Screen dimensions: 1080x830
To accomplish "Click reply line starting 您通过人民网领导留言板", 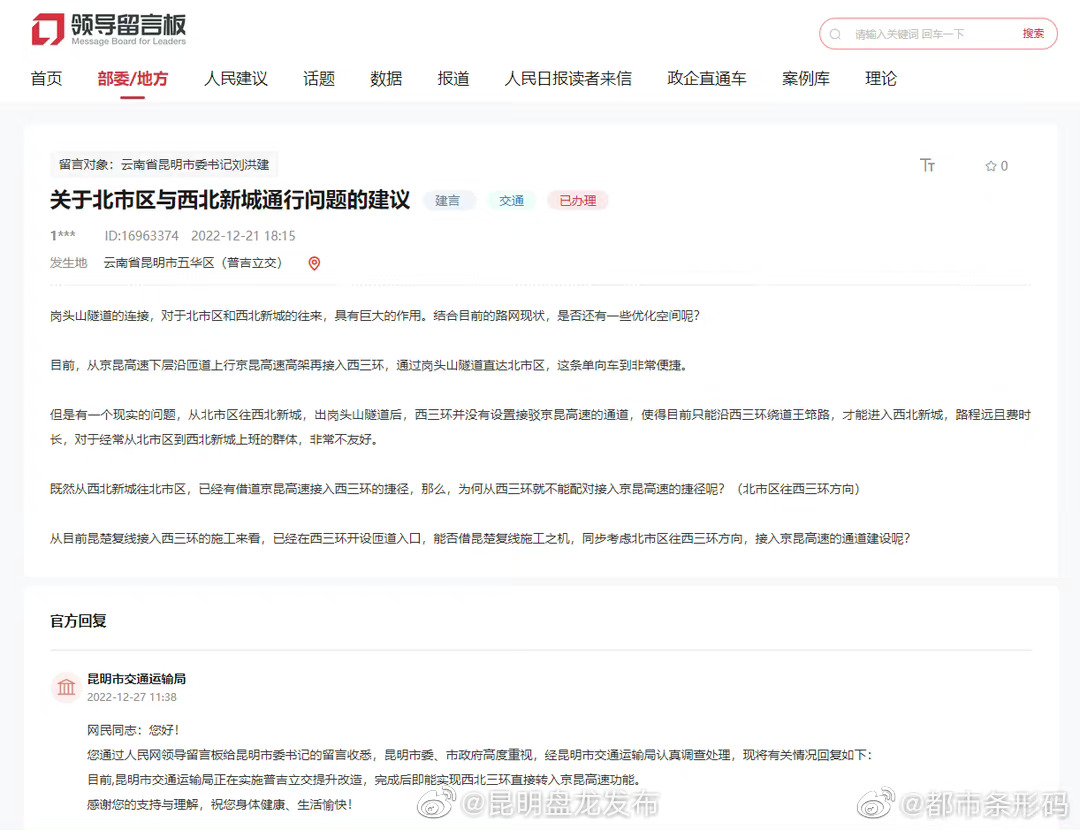I will (x=479, y=755).
